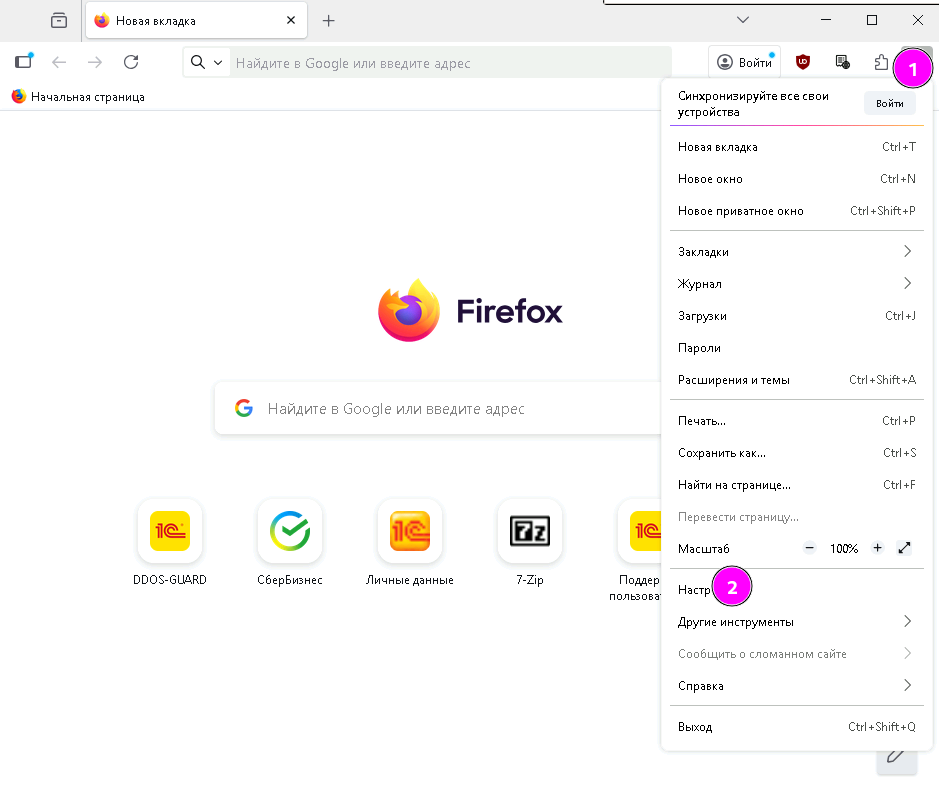Screen dimensions: 939x798
Task: Zoom out using the minus button
Action: point(809,548)
